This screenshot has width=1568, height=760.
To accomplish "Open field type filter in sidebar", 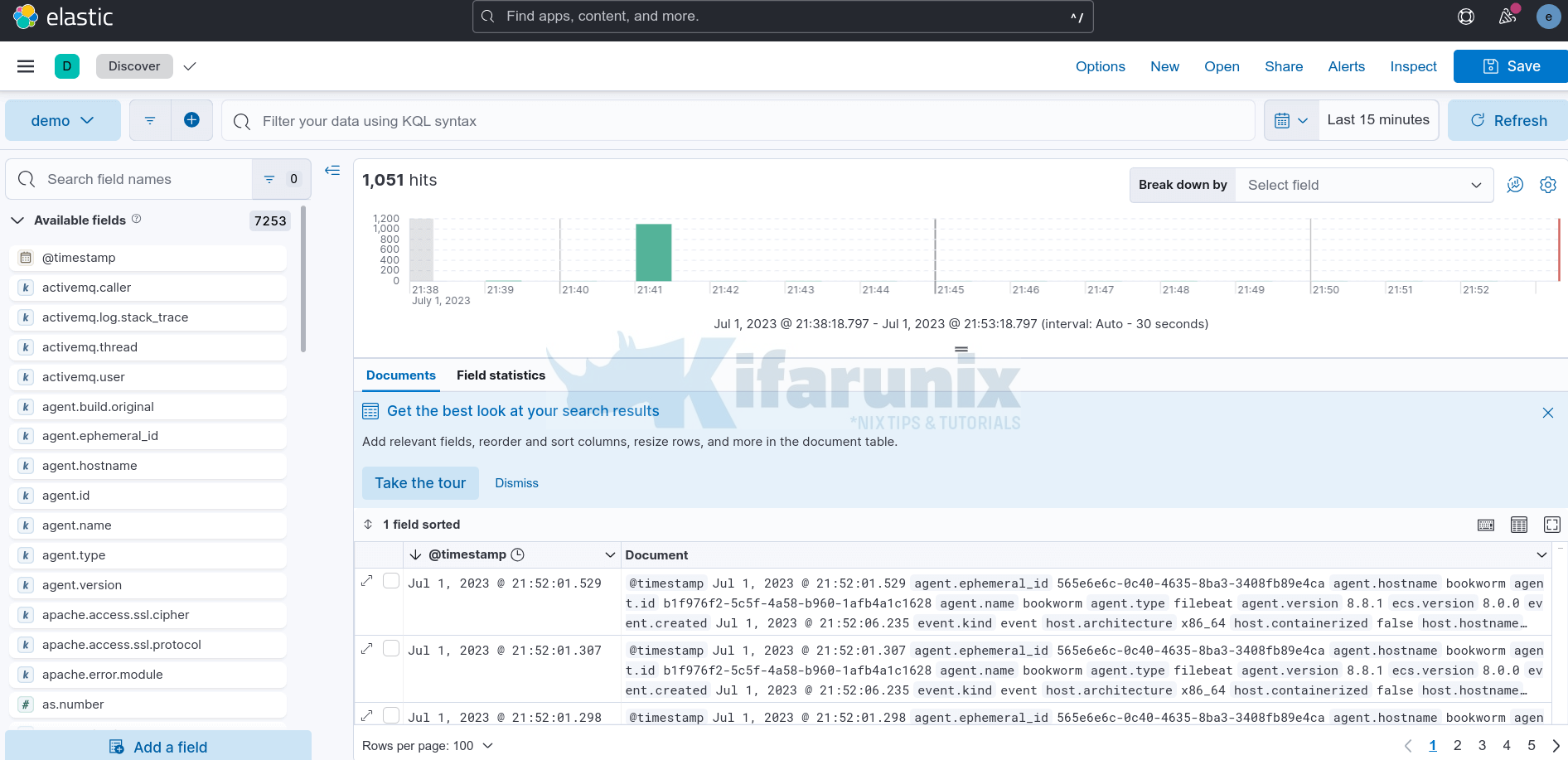I will 281,179.
